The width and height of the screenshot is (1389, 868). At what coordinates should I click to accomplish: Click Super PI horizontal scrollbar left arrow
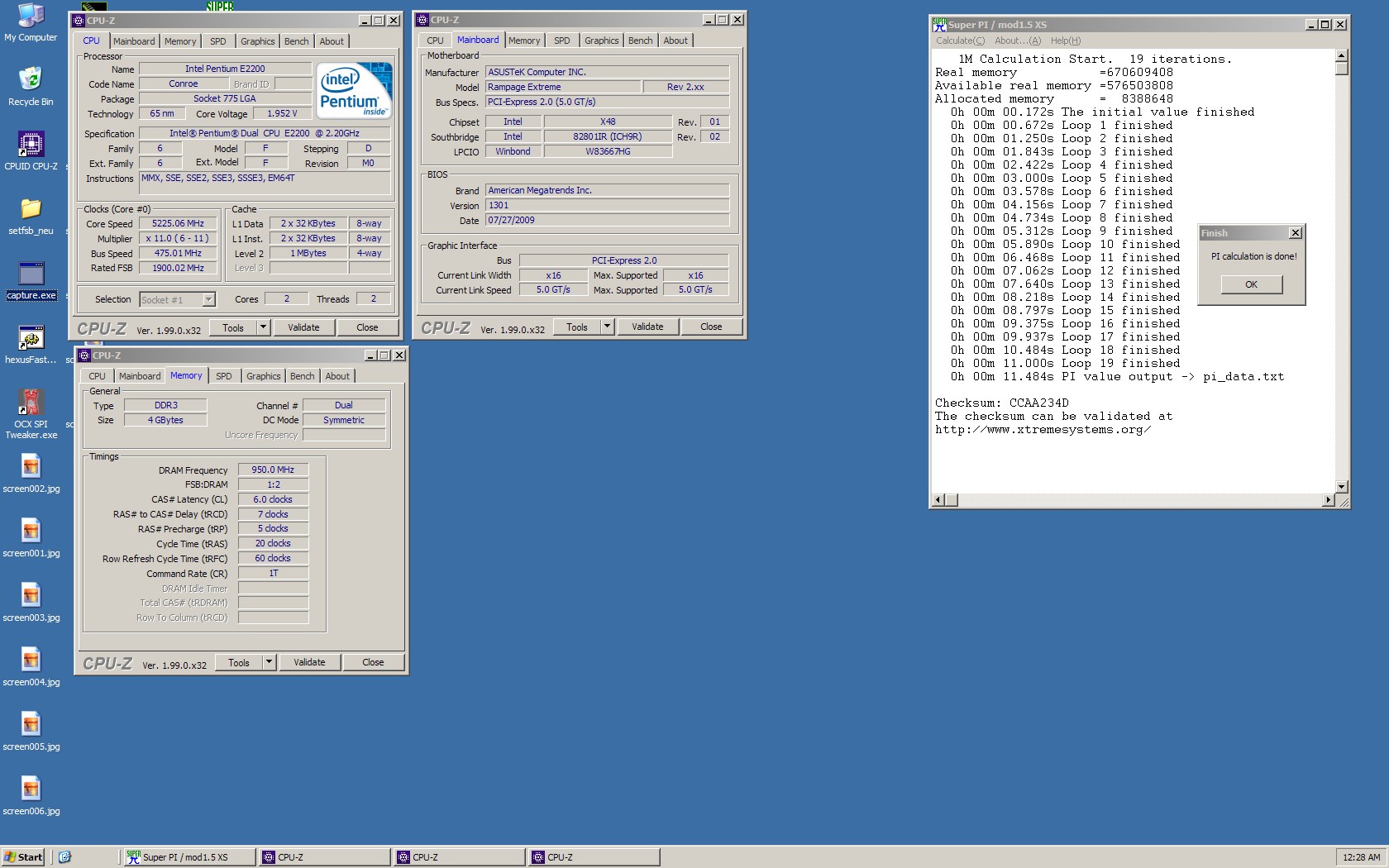[938, 500]
